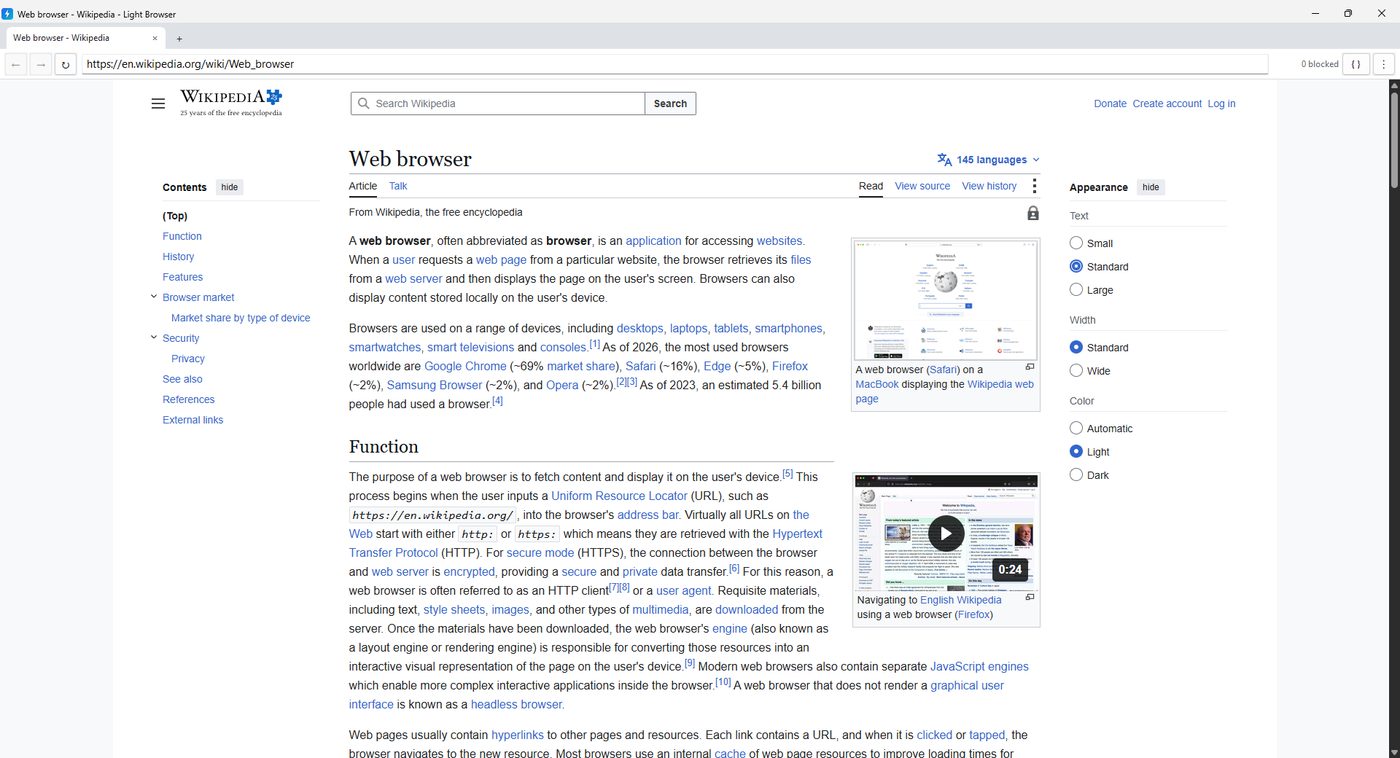Focus the Search Wikipedia input field
1400x758 pixels.
pos(498,104)
